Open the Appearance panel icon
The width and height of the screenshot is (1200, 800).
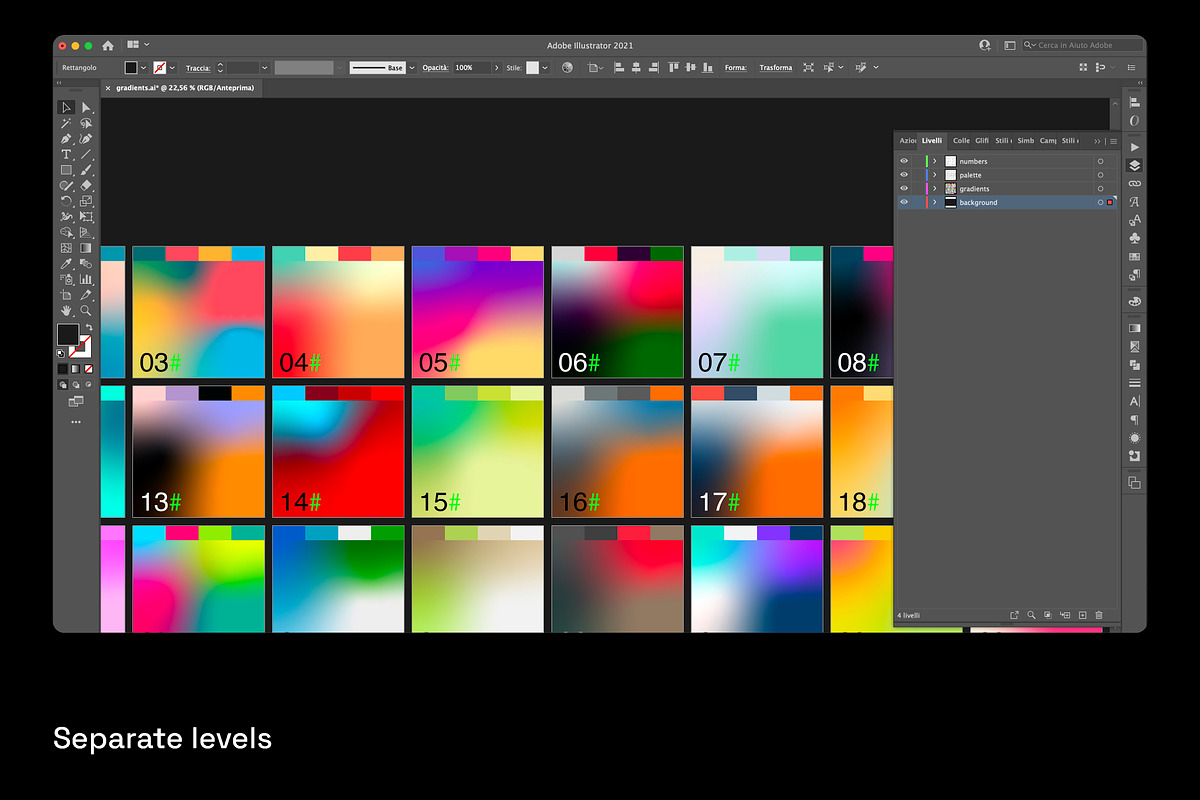(x=1134, y=121)
